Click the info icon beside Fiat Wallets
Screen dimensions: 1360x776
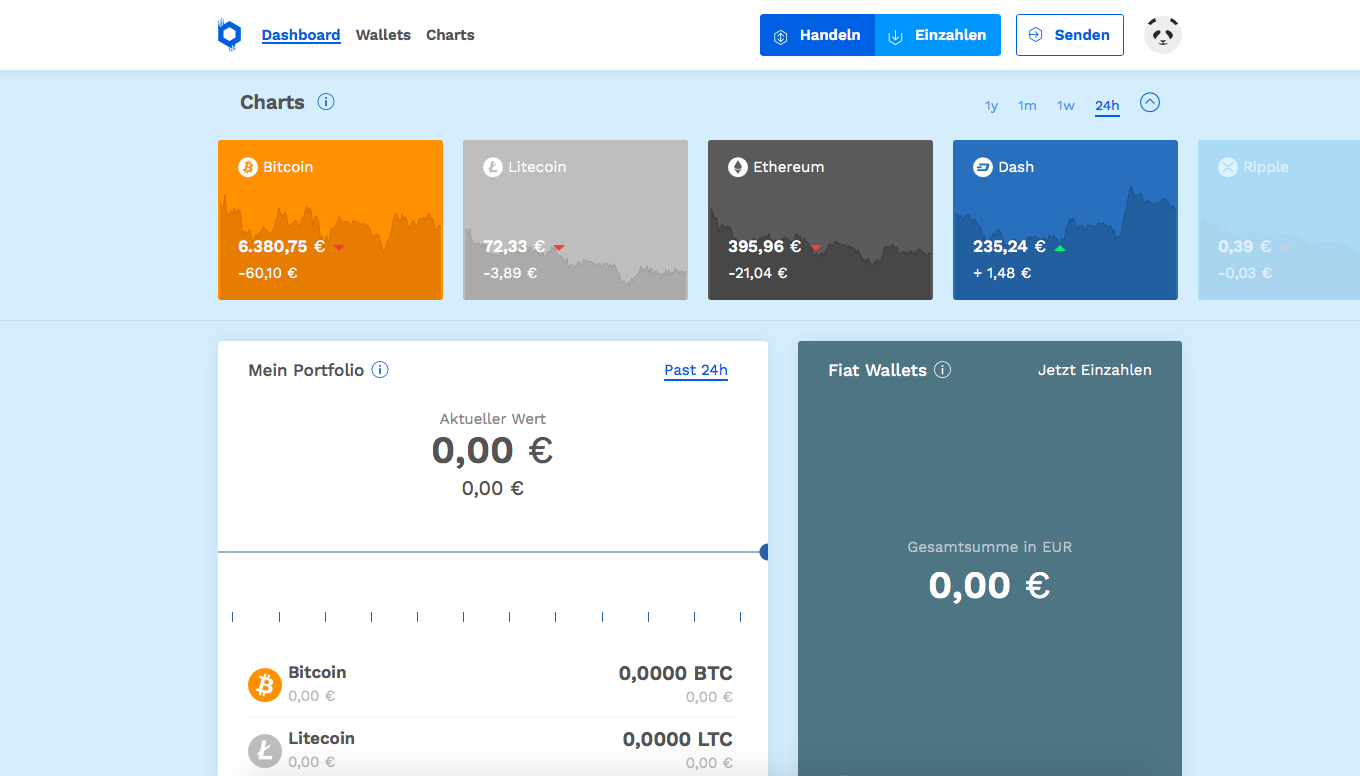(x=942, y=370)
